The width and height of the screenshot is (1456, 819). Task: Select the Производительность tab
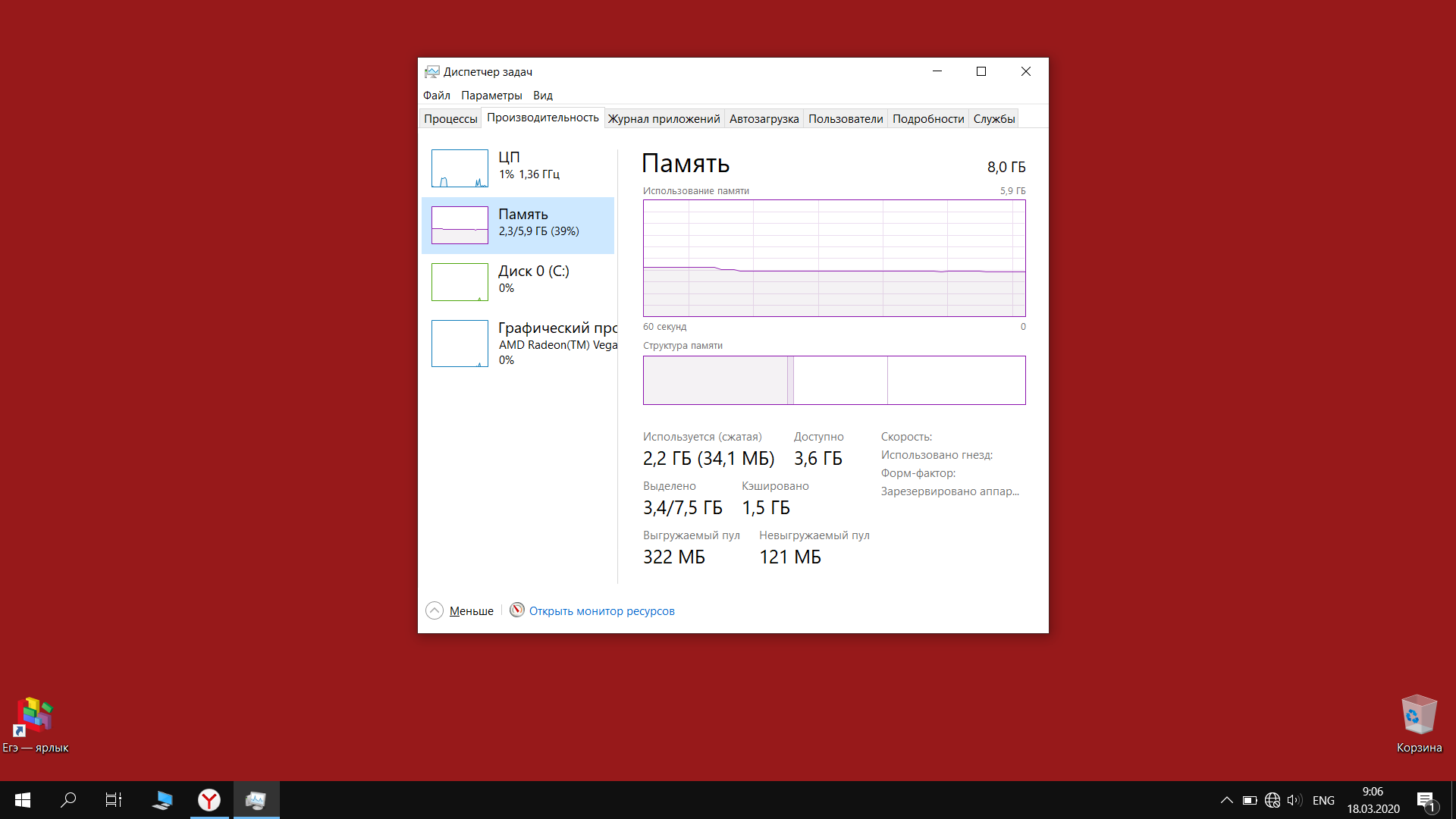click(x=543, y=118)
